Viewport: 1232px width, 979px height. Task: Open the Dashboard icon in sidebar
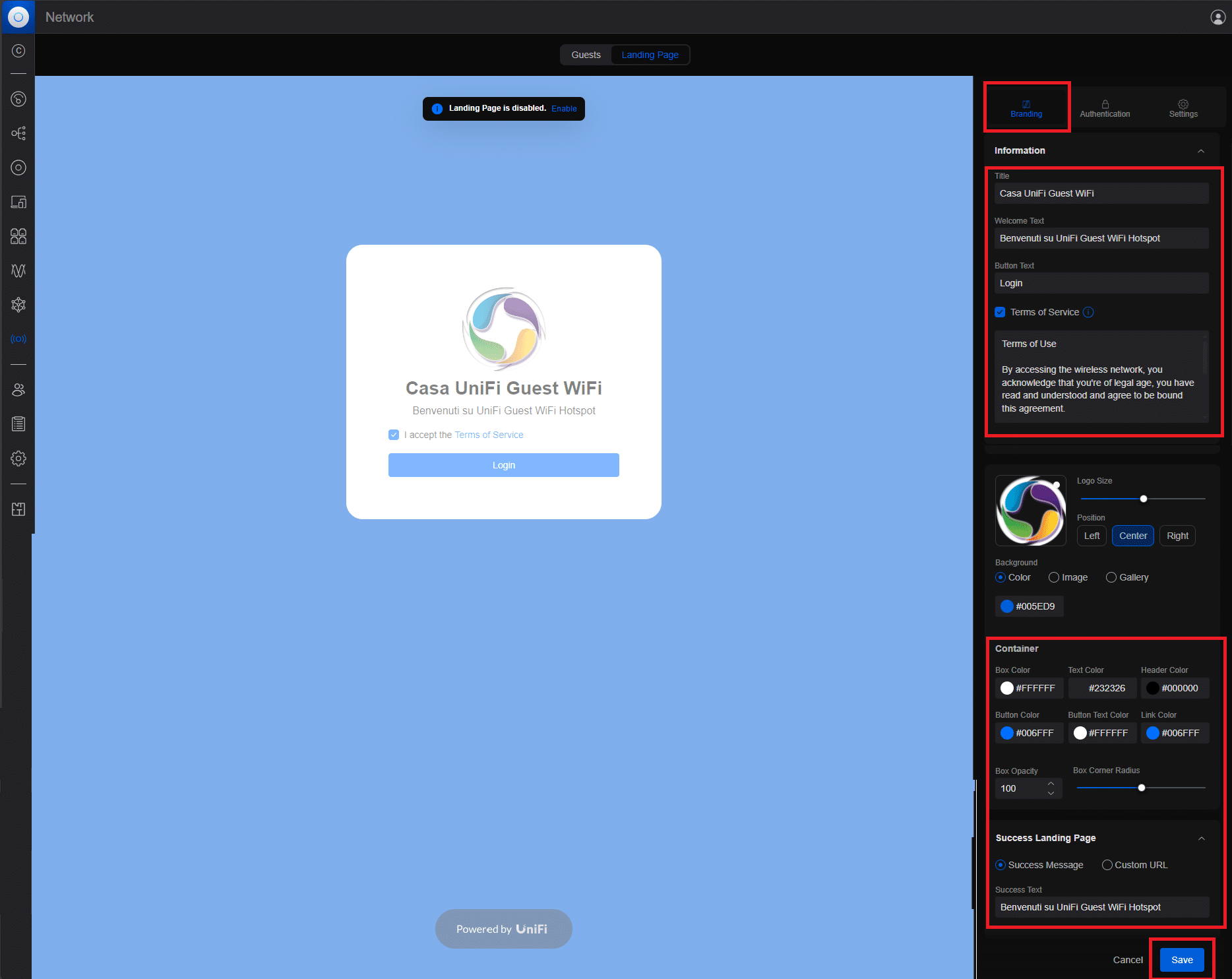pos(18,99)
